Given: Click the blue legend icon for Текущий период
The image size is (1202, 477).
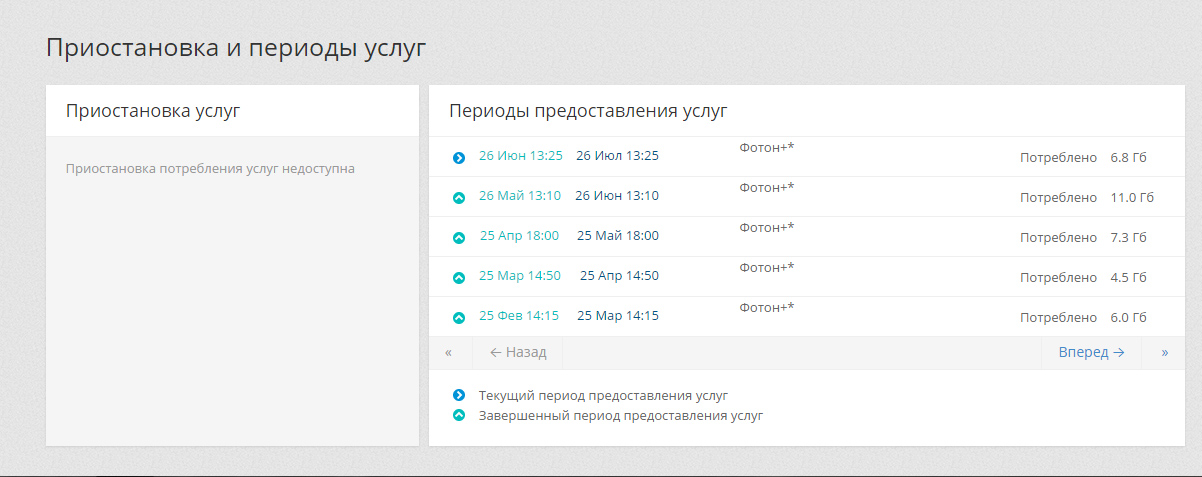Looking at the screenshot, I should coord(459,395).
